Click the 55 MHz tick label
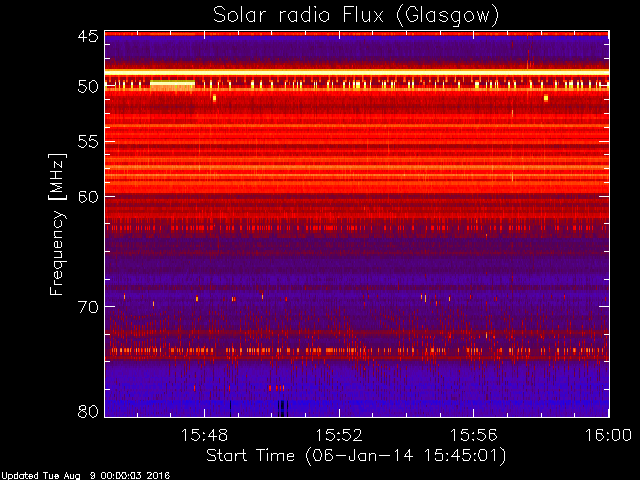This screenshot has width=640, height=480. click(88, 142)
